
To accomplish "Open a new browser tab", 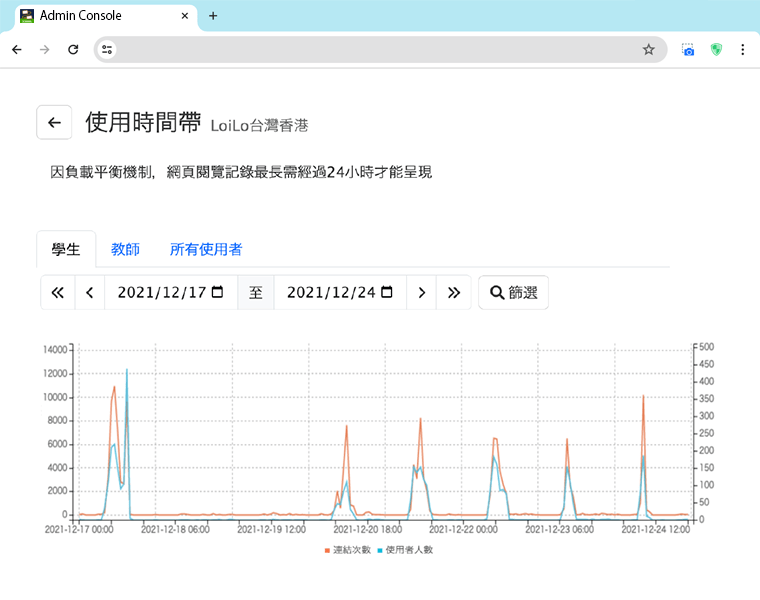I will point(213,16).
